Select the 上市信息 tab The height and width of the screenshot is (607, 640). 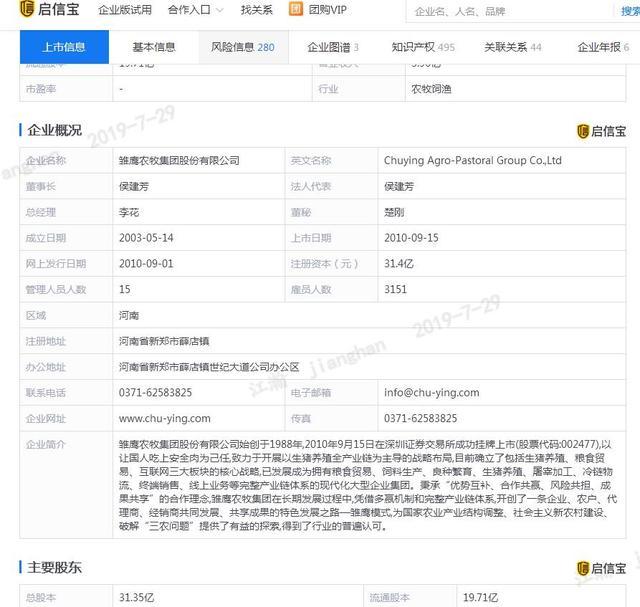tap(64, 47)
